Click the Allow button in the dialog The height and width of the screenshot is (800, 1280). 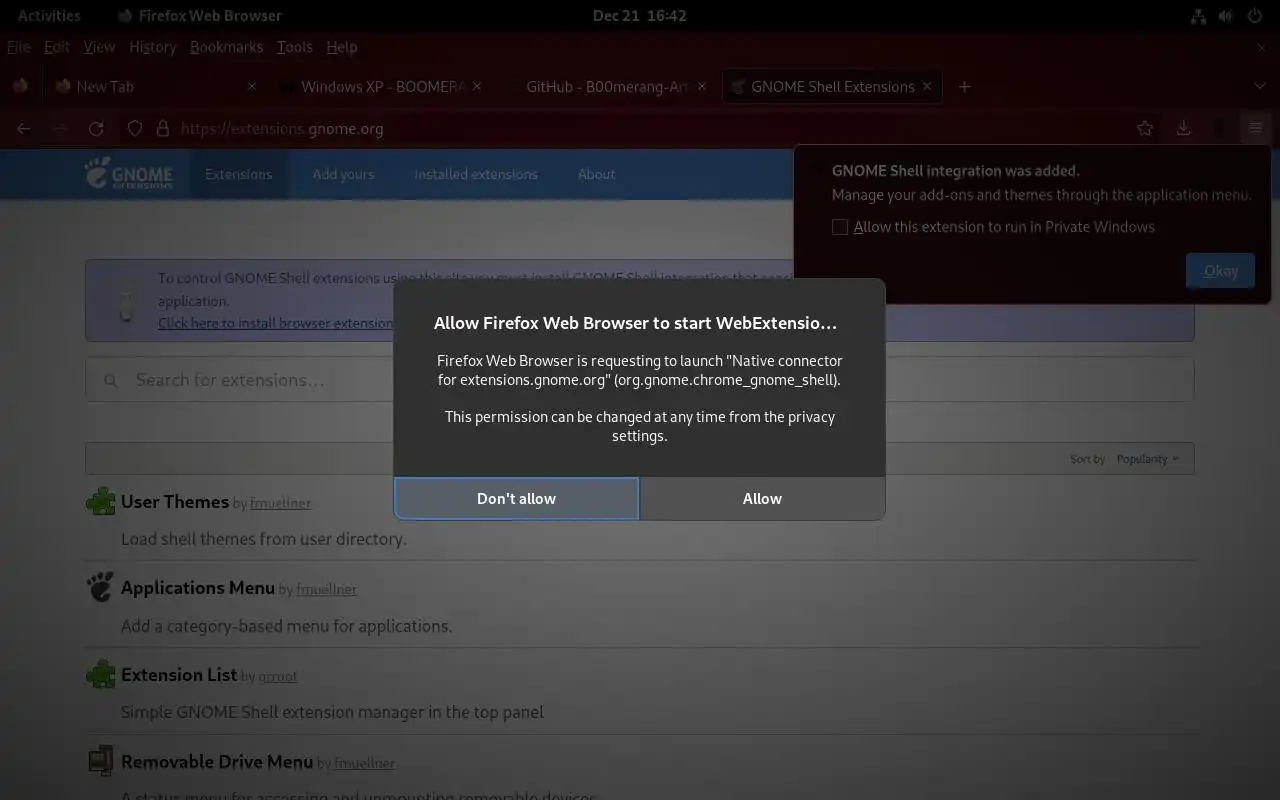pyautogui.click(x=762, y=498)
